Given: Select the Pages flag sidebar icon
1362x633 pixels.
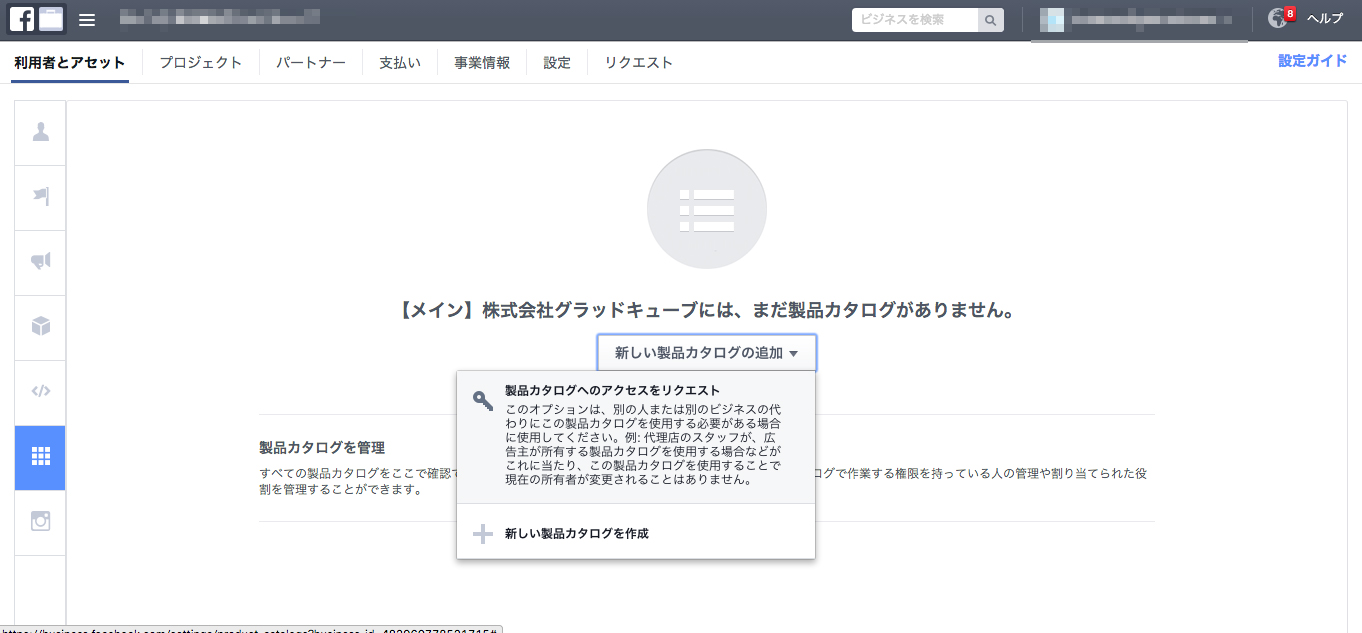Looking at the screenshot, I should click(40, 197).
